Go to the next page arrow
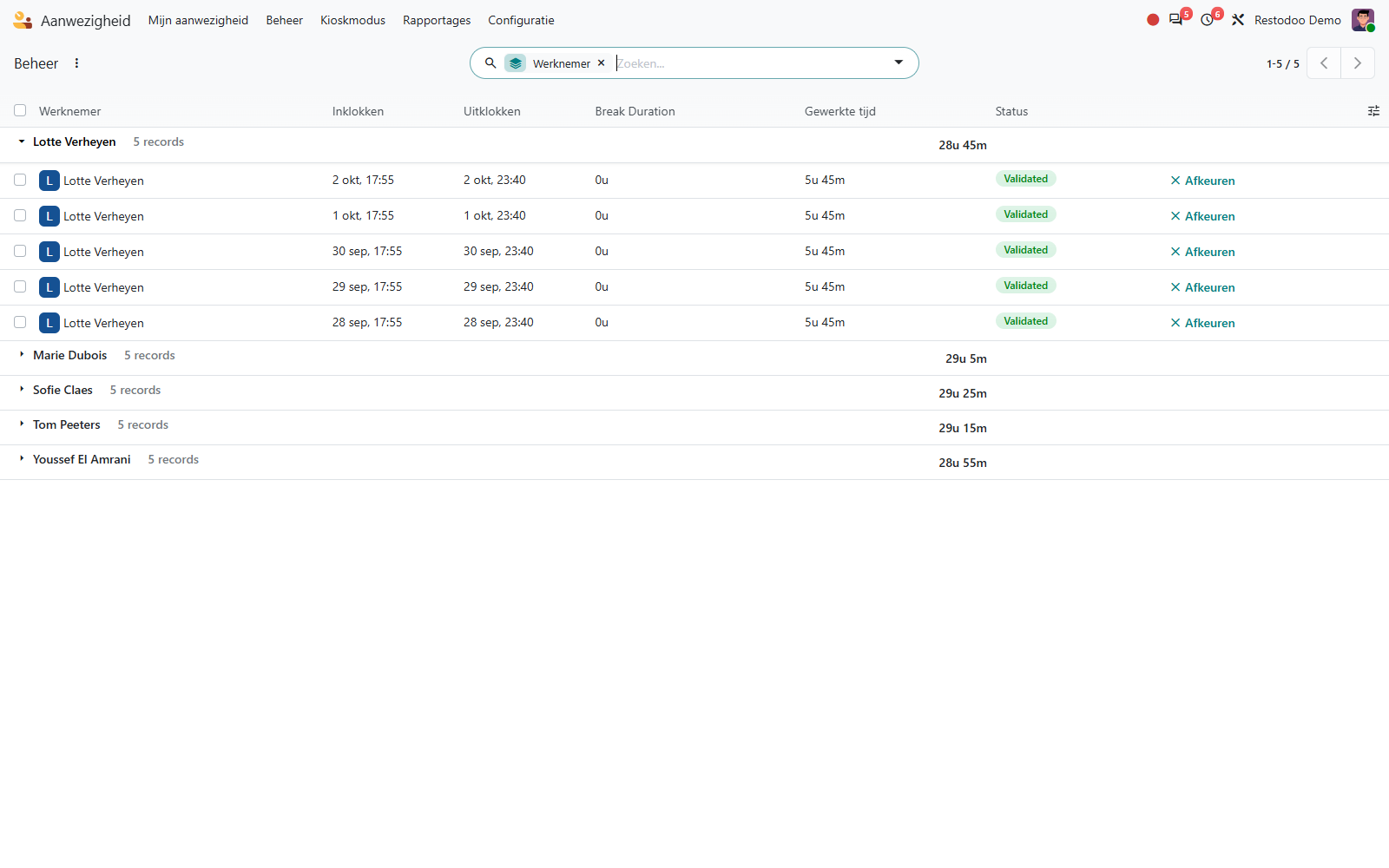Image resolution: width=1389 pixels, height=868 pixels. 1358,63
